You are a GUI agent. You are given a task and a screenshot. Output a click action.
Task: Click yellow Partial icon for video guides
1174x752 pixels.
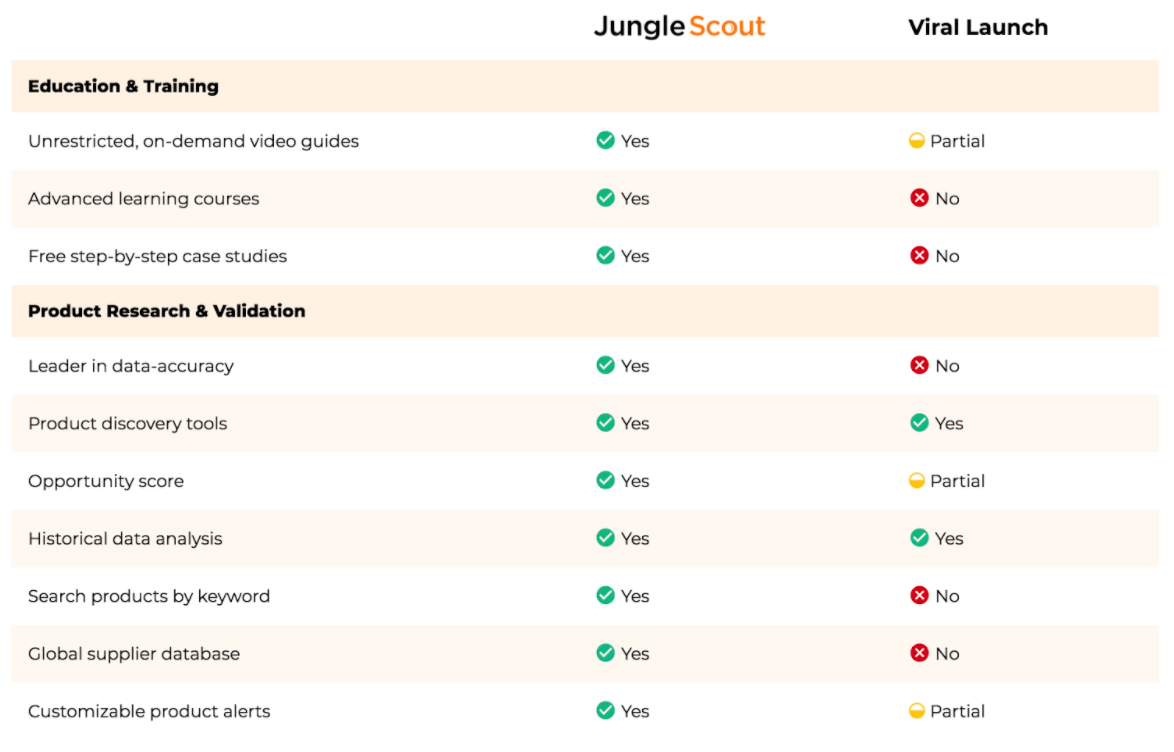click(916, 141)
